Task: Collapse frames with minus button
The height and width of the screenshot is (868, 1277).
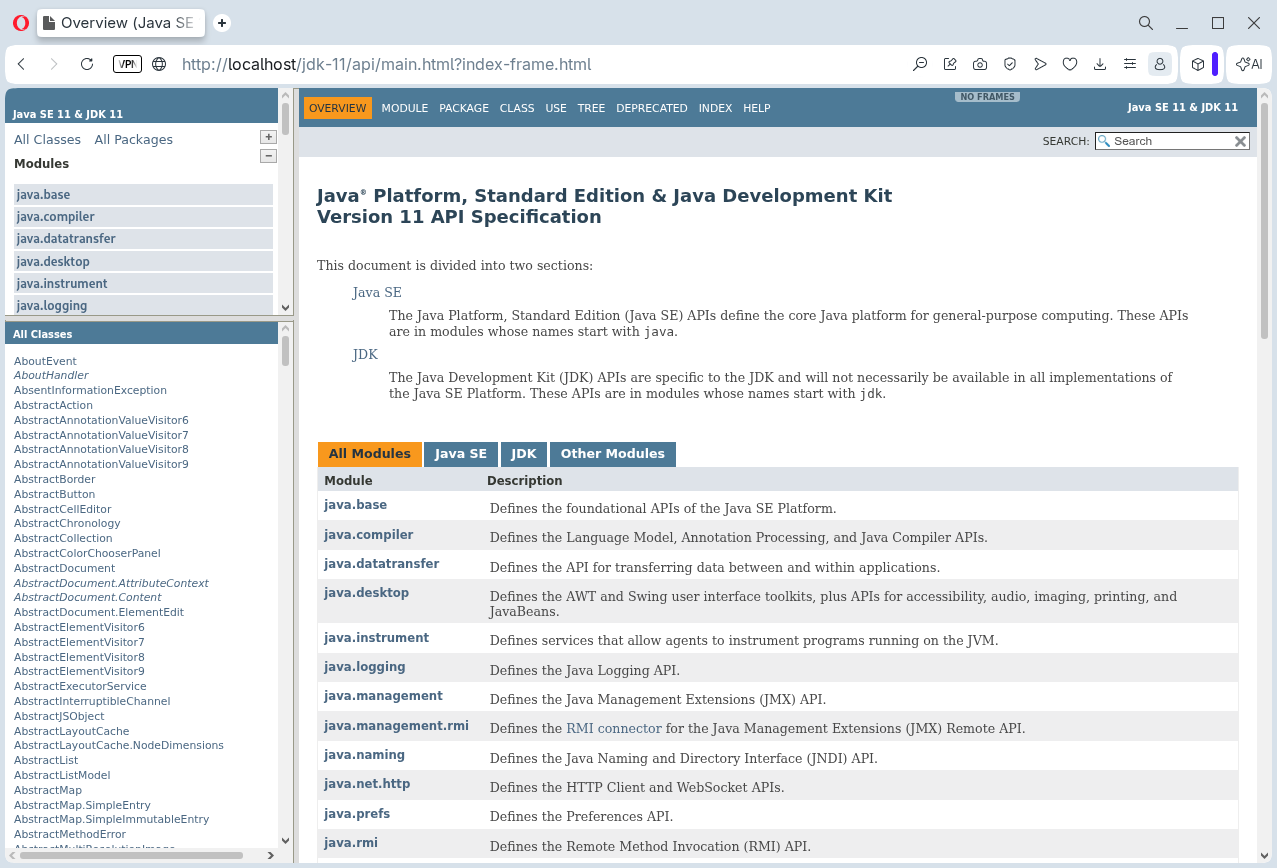Action: pos(268,156)
